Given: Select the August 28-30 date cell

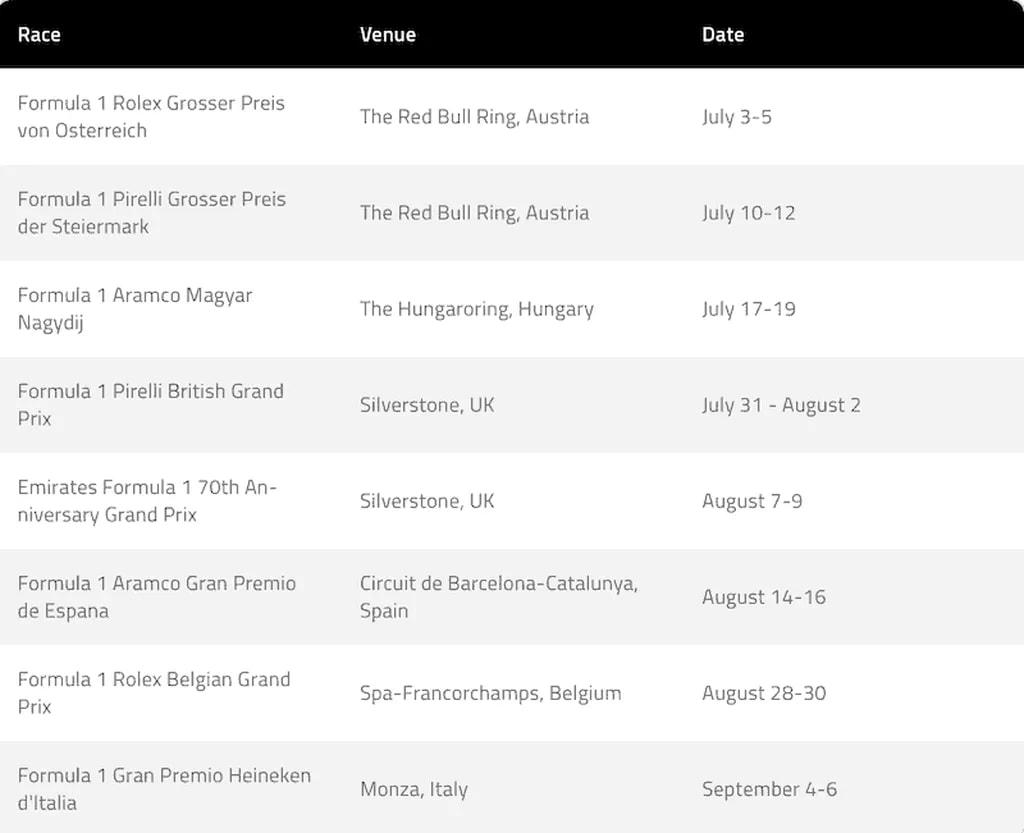Looking at the screenshot, I should pyautogui.click(x=763, y=693).
